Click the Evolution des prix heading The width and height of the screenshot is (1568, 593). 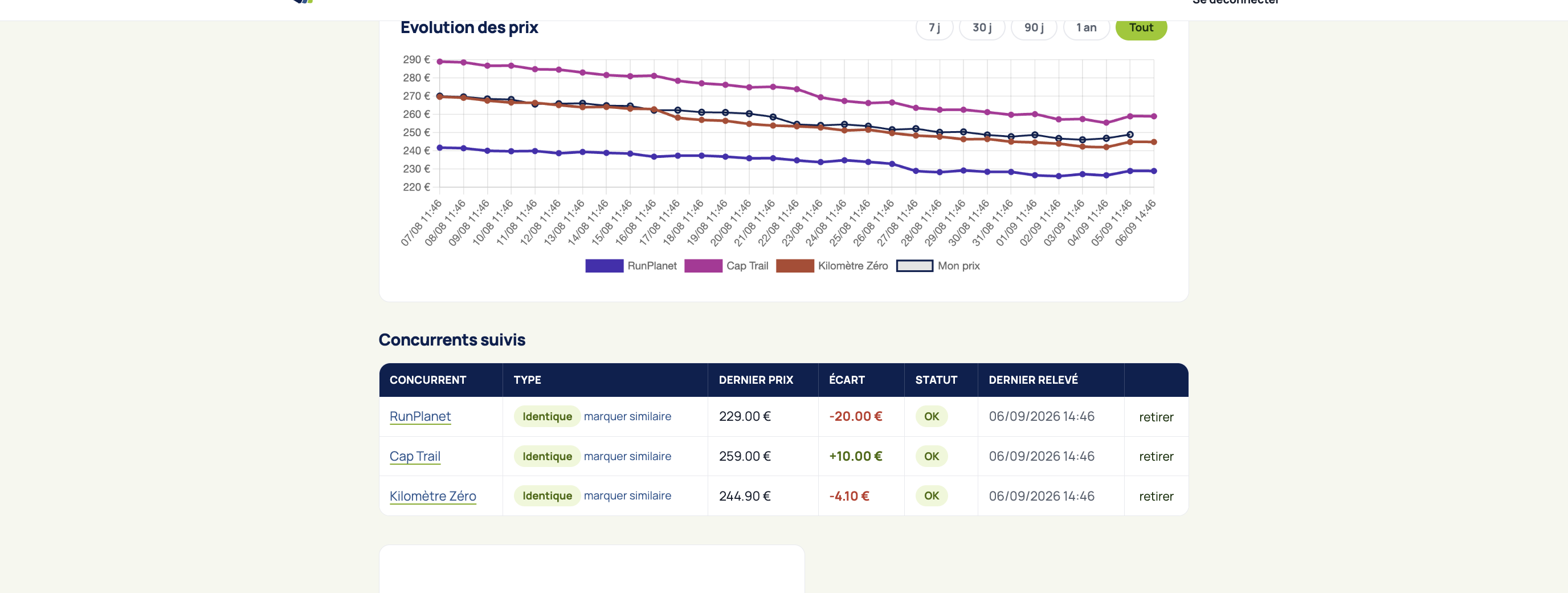coord(469,27)
